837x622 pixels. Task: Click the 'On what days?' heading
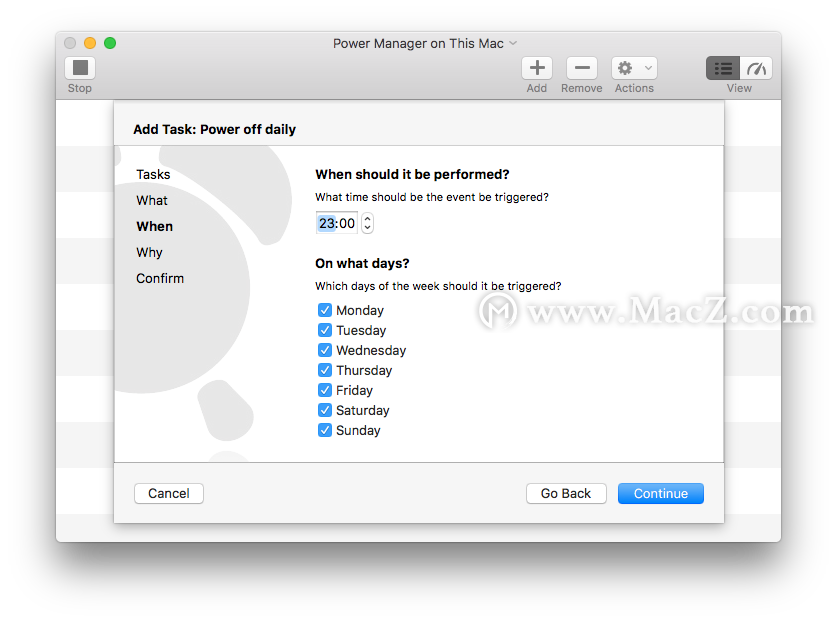pyautogui.click(x=362, y=263)
